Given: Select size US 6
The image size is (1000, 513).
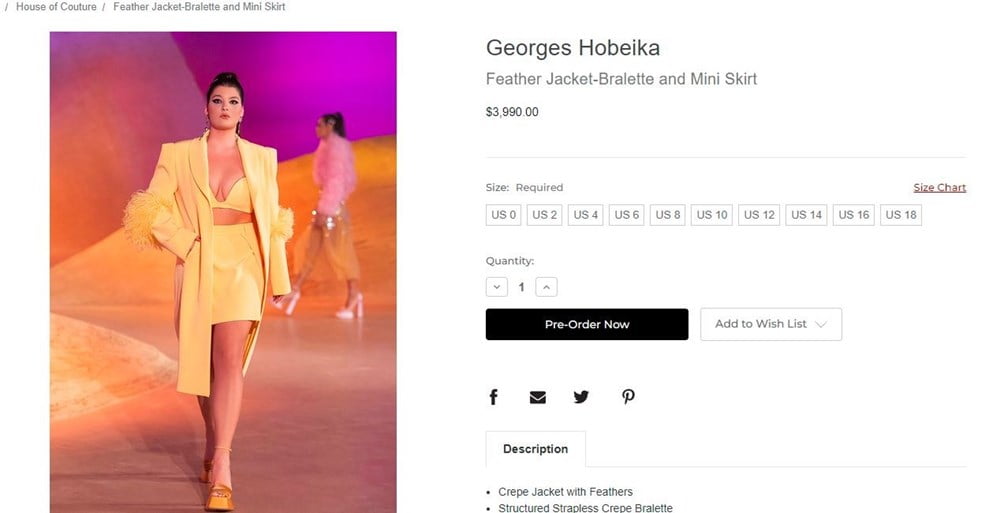Looking at the screenshot, I should (x=627, y=215).
